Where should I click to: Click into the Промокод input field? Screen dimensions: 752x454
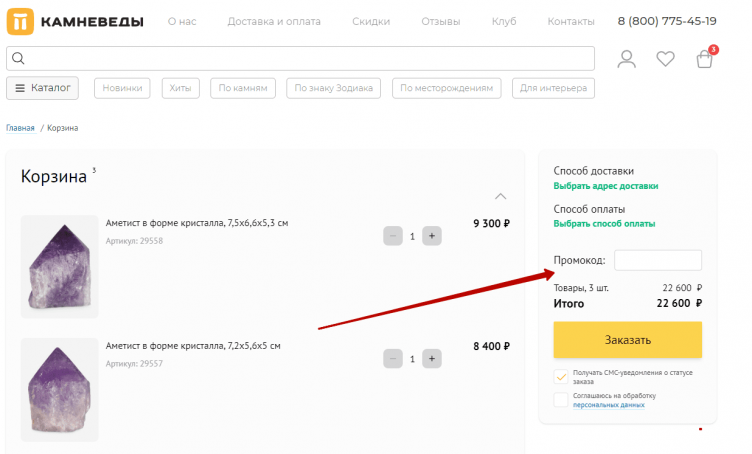tap(657, 260)
